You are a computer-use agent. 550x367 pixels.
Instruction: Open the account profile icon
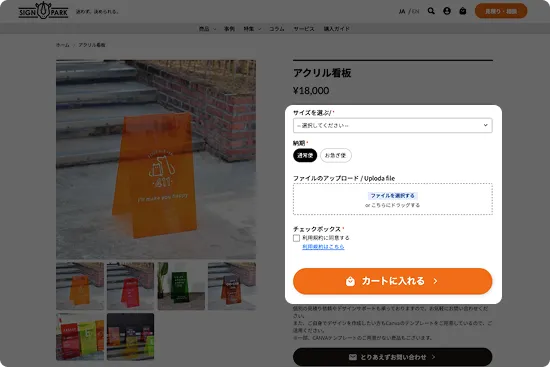447,11
